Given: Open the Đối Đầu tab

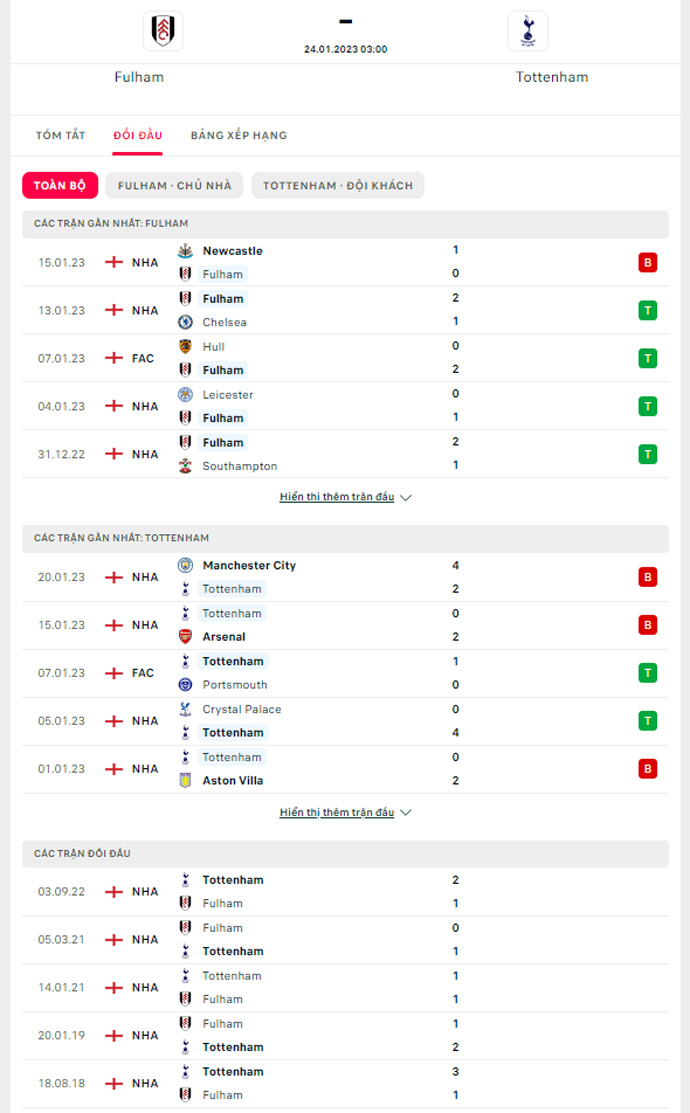Looking at the screenshot, I should click(x=138, y=135).
